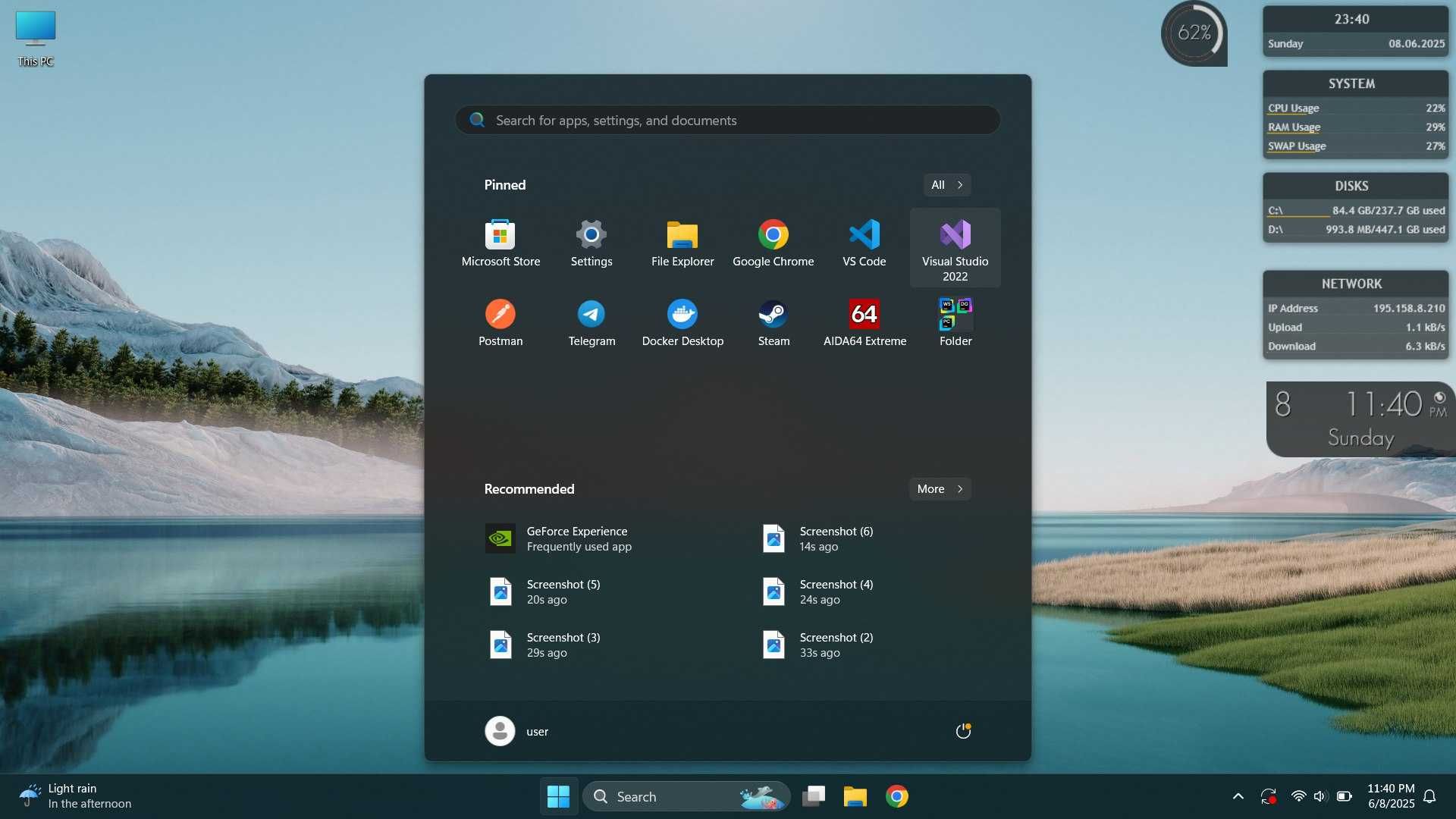Click the Download speed row
Screen dimensions: 1456x819
click(x=1356, y=347)
